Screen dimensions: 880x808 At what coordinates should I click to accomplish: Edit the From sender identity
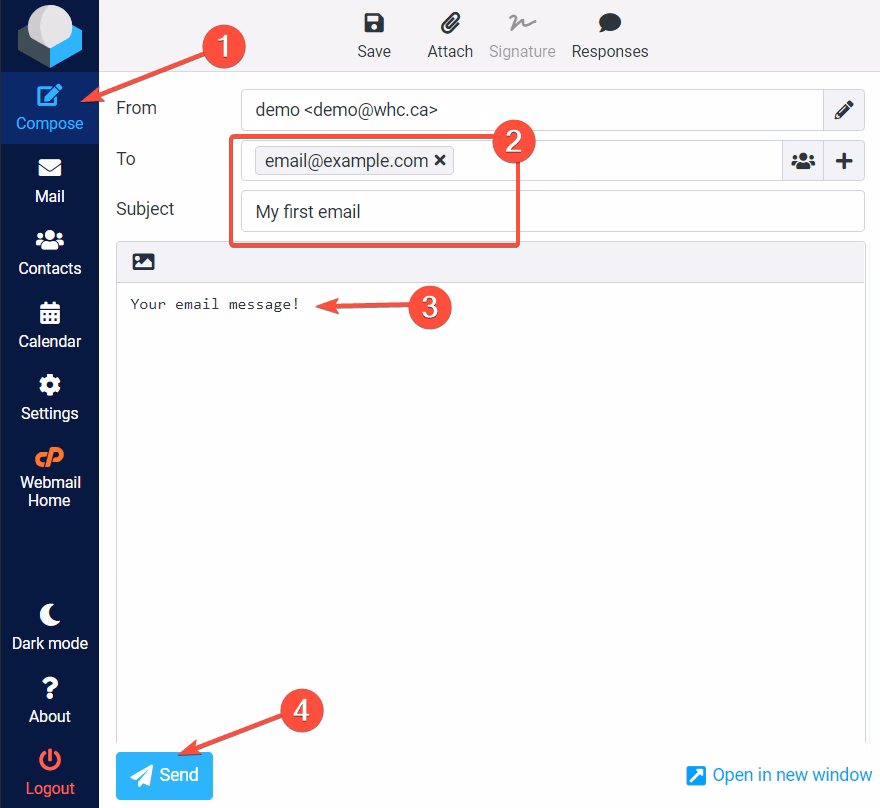point(844,110)
